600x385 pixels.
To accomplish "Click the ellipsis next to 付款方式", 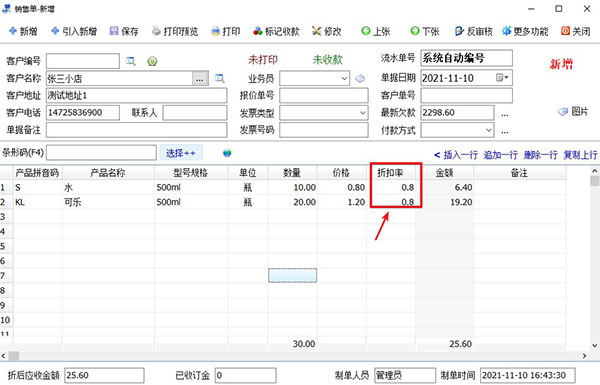I will point(505,131).
